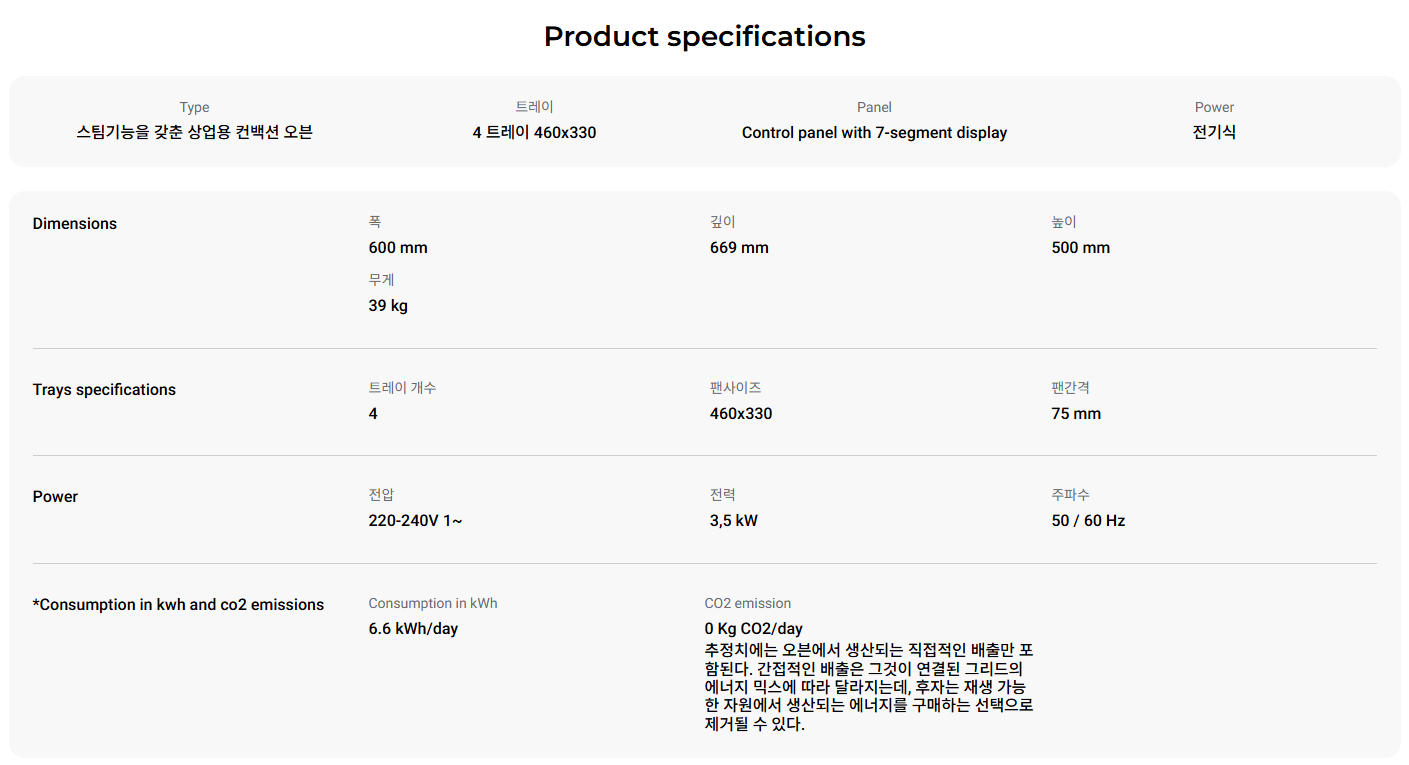Click the '스팀기능을 갖춘 상업용 컨백션 오븐' type text

click(x=195, y=133)
